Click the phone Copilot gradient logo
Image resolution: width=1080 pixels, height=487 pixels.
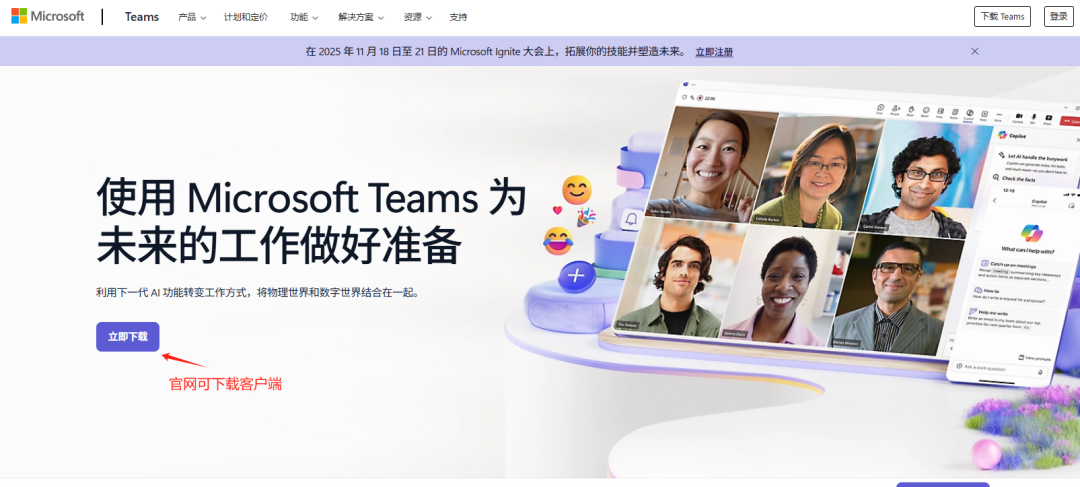pyautogui.click(x=1032, y=233)
